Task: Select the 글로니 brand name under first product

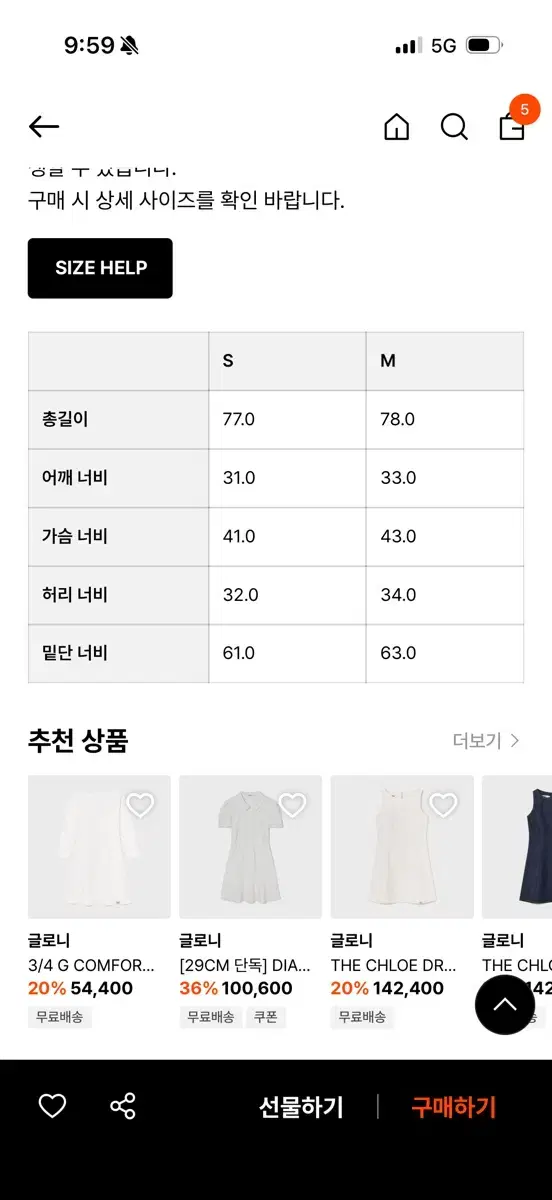Action: click(x=49, y=941)
